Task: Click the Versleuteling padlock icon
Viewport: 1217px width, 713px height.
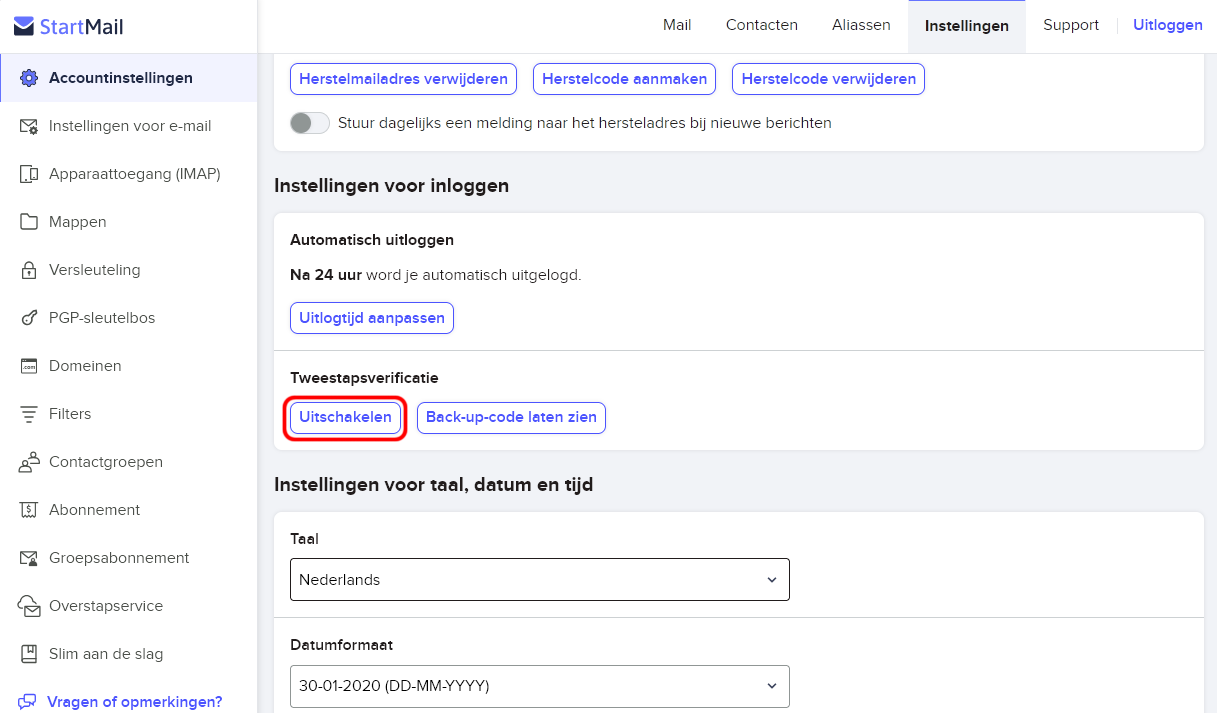Action: point(29,270)
